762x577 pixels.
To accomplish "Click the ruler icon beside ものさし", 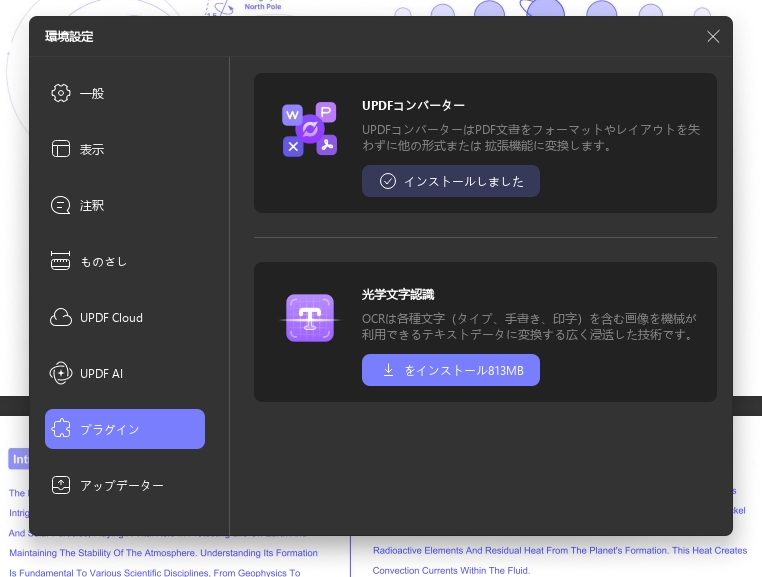I will [61, 261].
